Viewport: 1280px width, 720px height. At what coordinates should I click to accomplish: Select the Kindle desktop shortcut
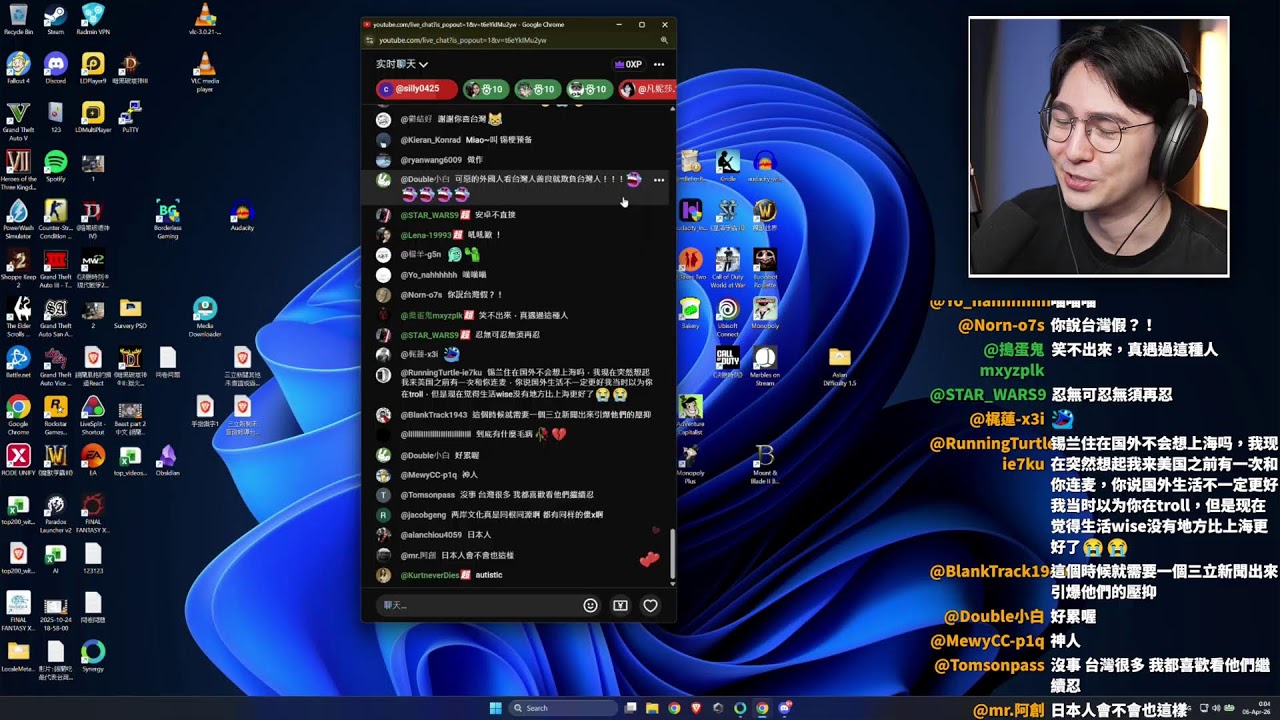[x=728, y=166]
